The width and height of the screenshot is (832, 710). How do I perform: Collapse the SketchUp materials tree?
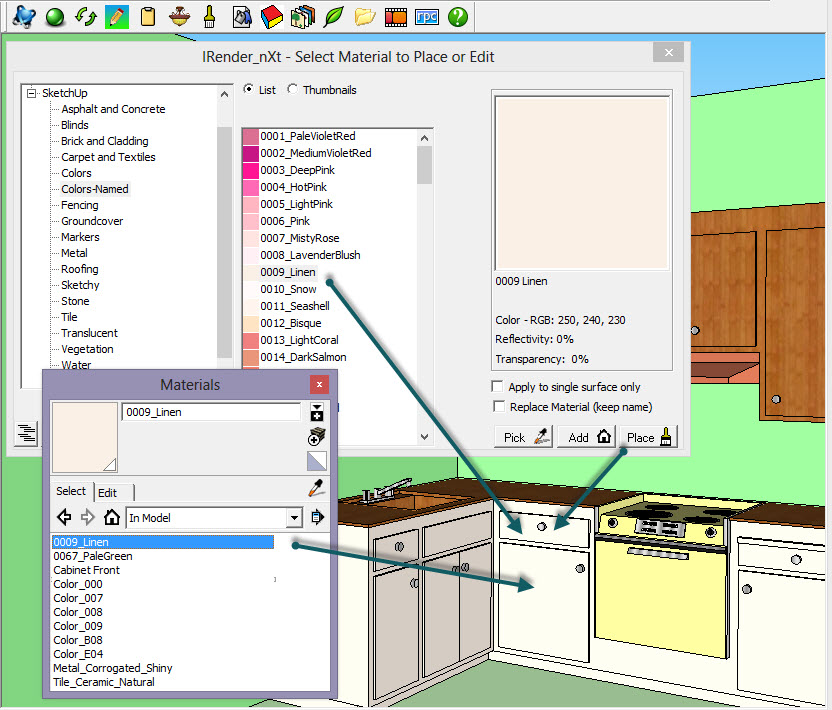[x=31, y=92]
